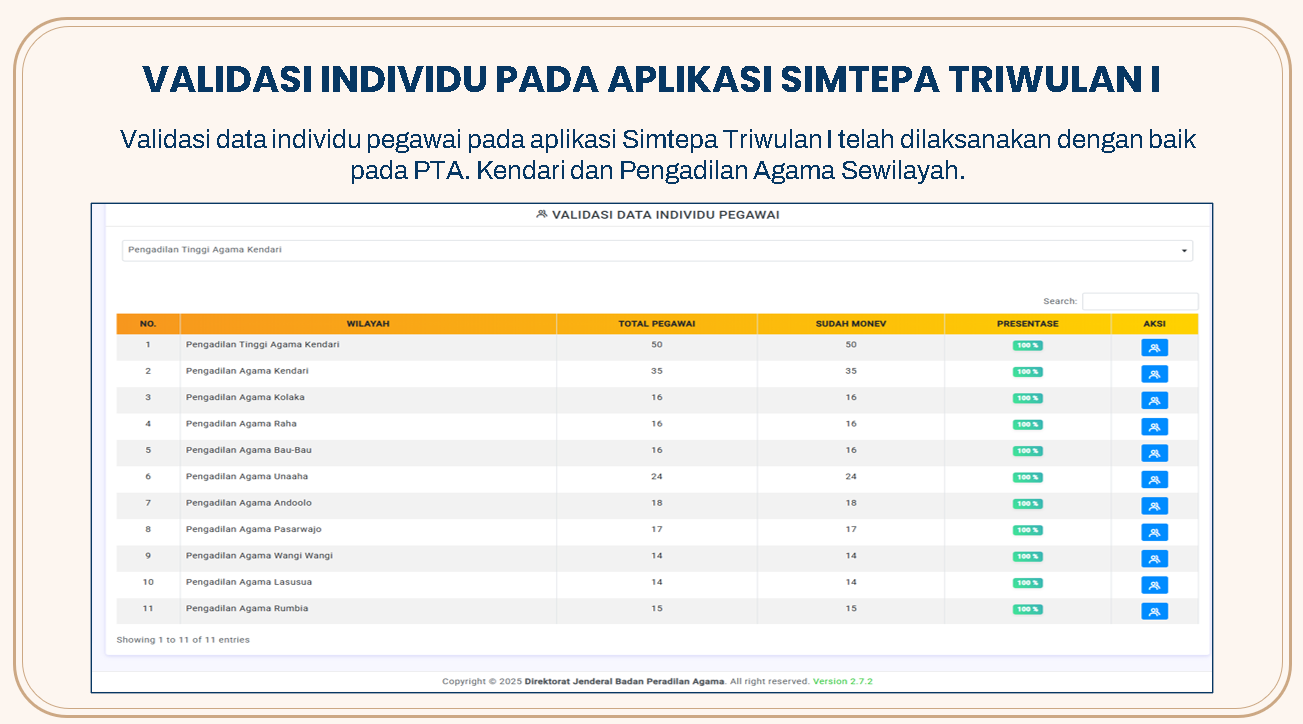The image size is (1303, 724).
Task: Open action icon for Pengadilan Agama Wangi Wangi
Action: tap(1154, 559)
